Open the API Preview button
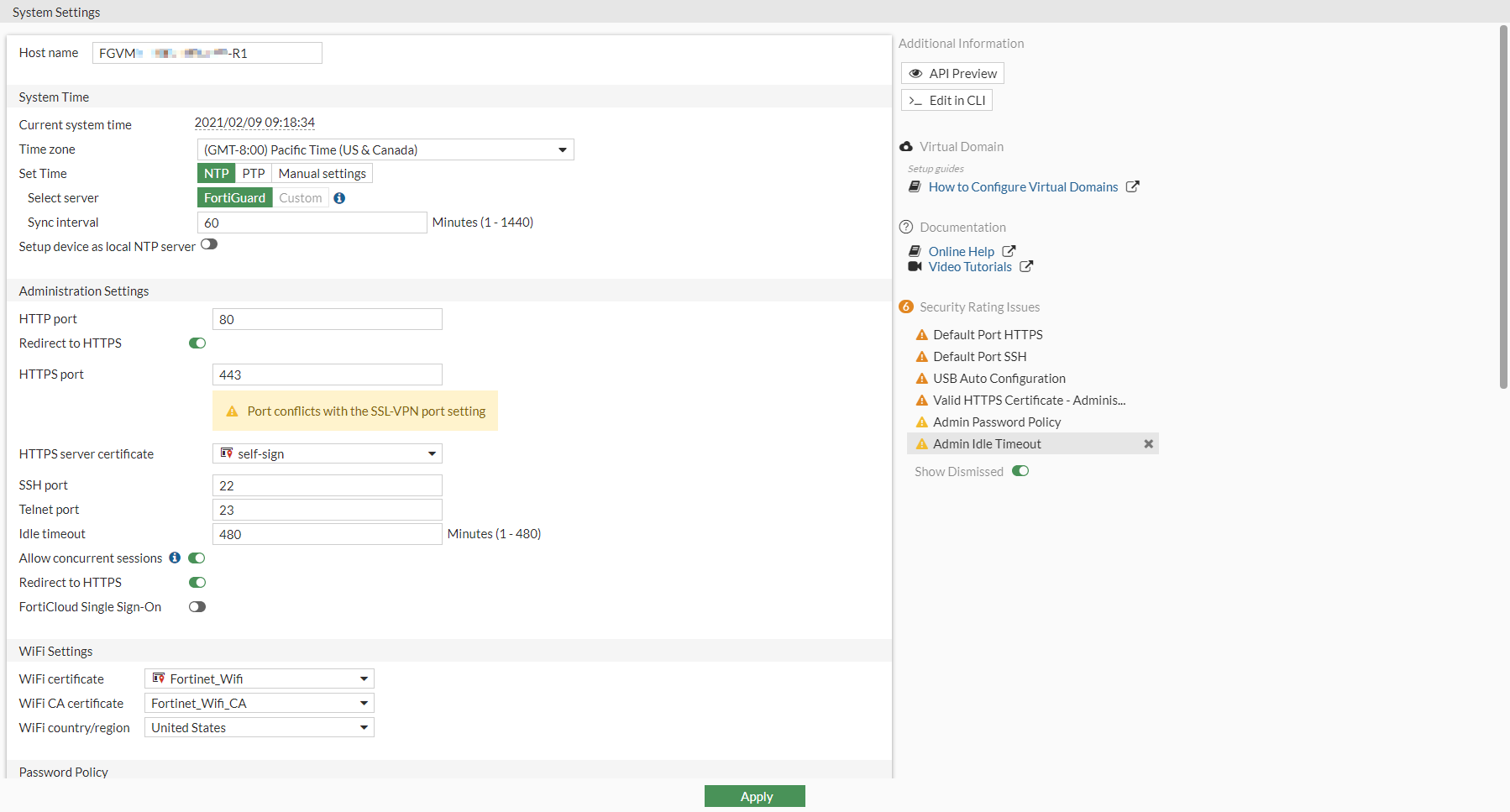This screenshot has height=812, width=1510. (952, 74)
